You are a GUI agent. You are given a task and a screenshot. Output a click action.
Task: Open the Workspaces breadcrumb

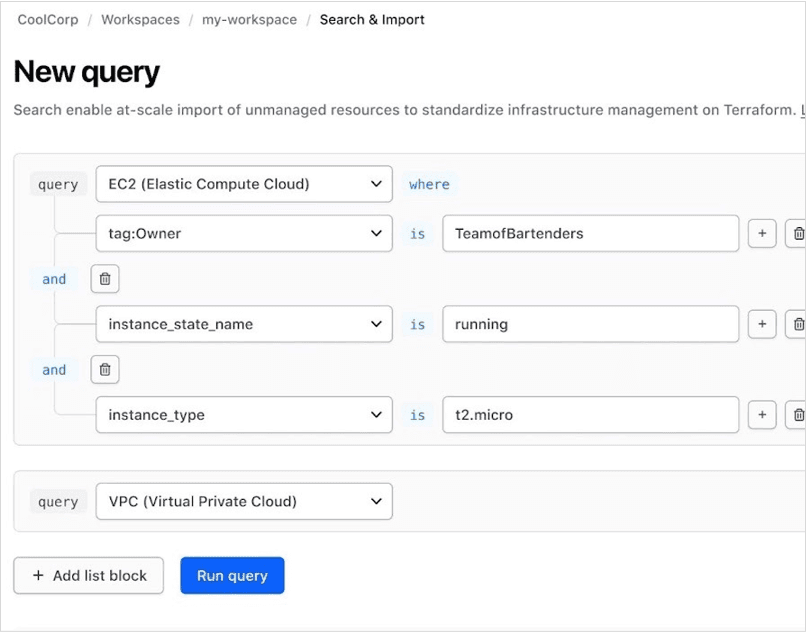[x=140, y=19]
